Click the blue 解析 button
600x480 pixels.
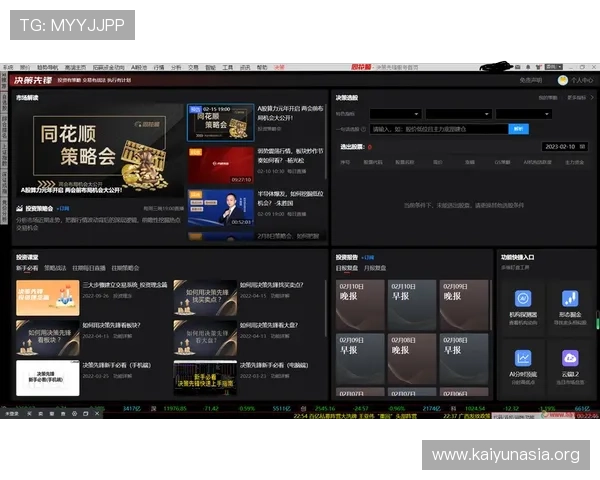(518, 129)
